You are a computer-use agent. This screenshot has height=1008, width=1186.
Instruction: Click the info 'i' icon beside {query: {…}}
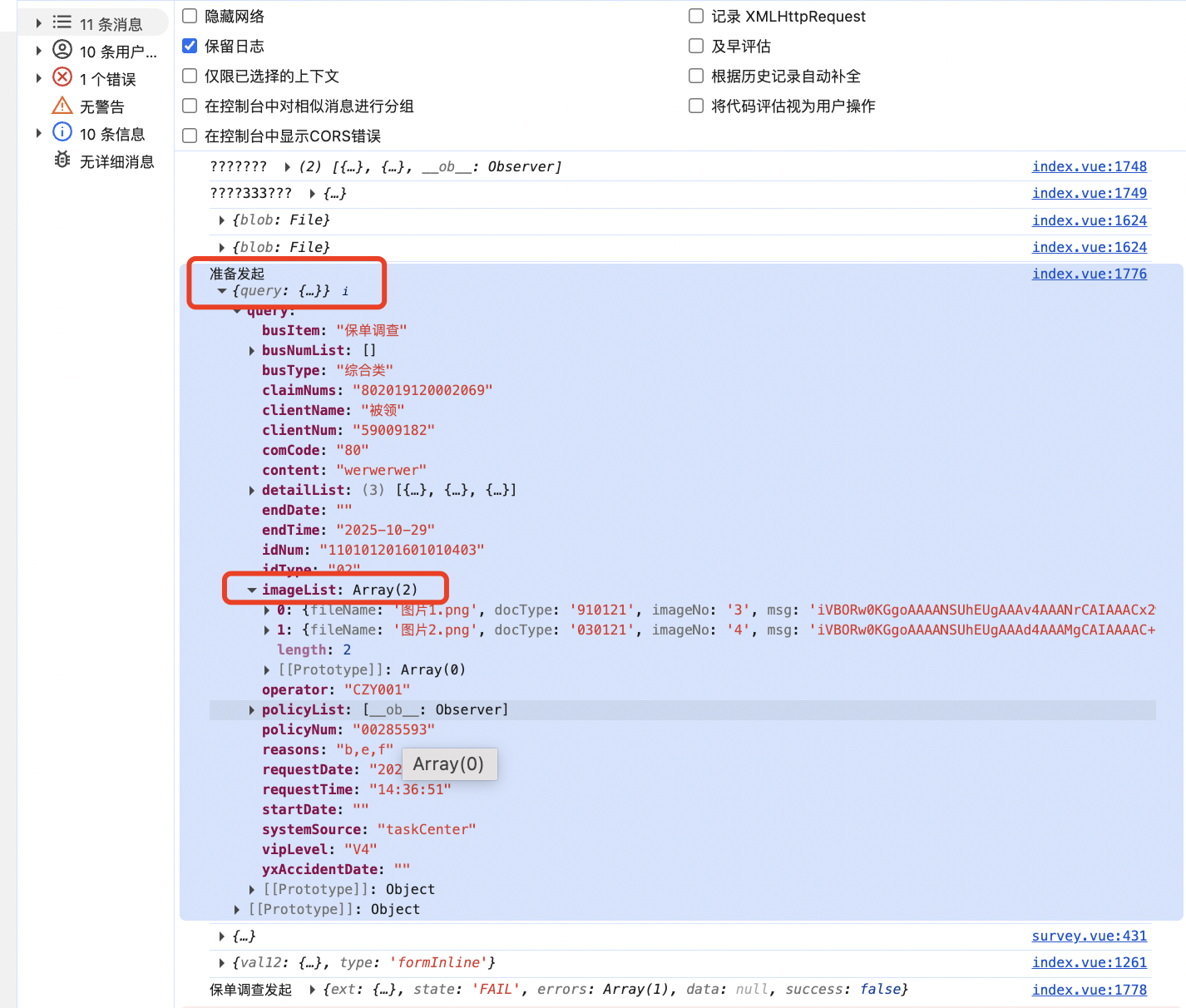pyautogui.click(x=345, y=292)
